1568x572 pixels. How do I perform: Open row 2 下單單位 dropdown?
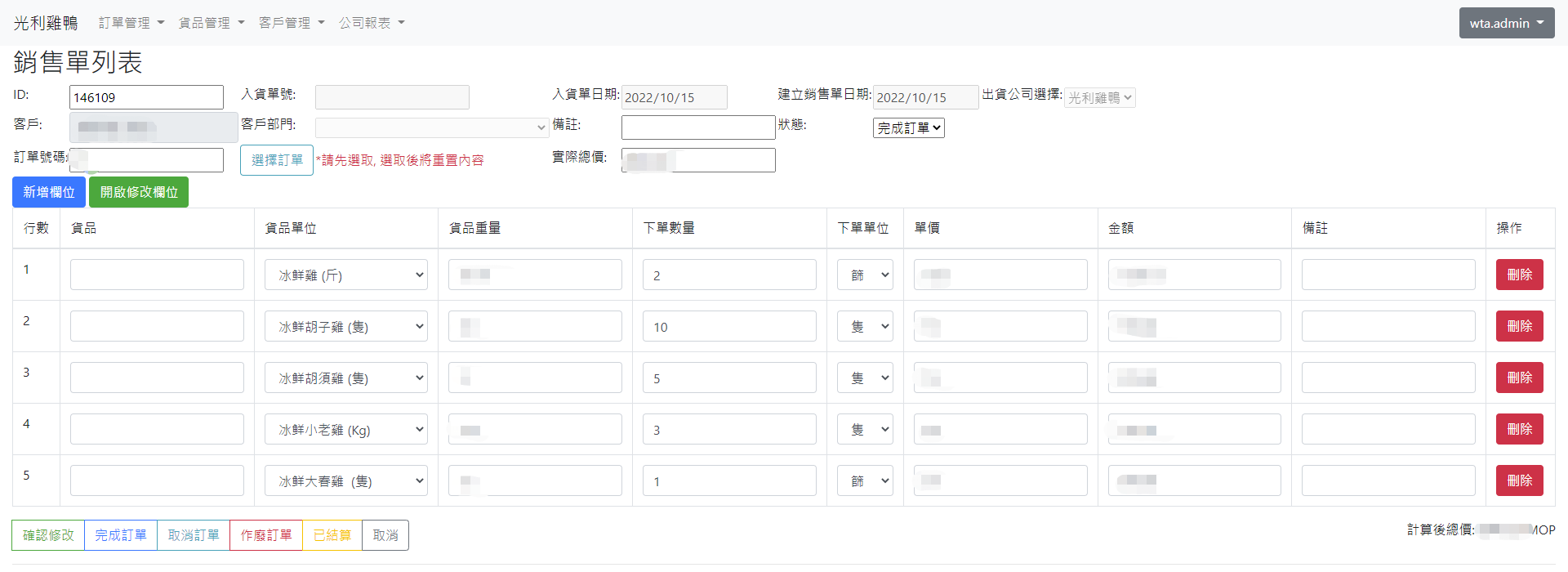[865, 326]
